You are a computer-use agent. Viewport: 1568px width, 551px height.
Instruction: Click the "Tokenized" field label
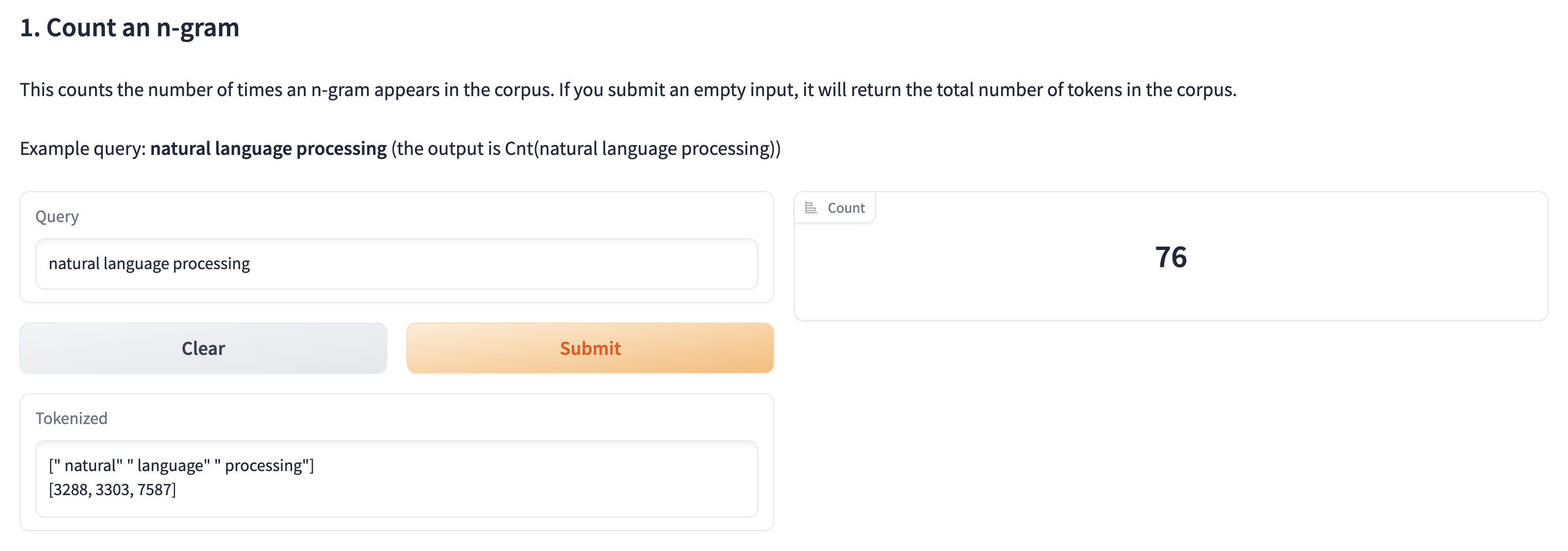(x=71, y=418)
